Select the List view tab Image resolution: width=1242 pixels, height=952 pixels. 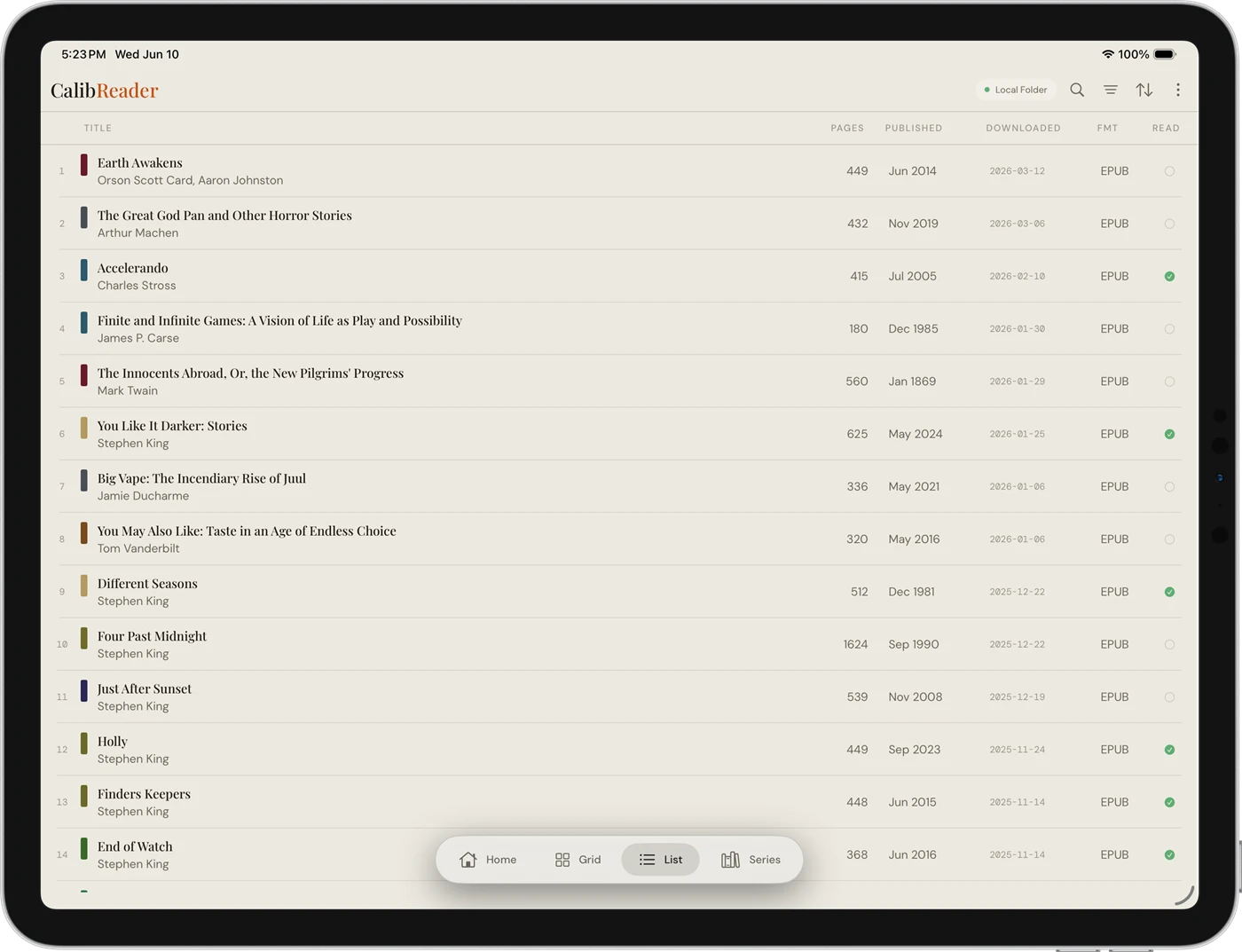(661, 860)
